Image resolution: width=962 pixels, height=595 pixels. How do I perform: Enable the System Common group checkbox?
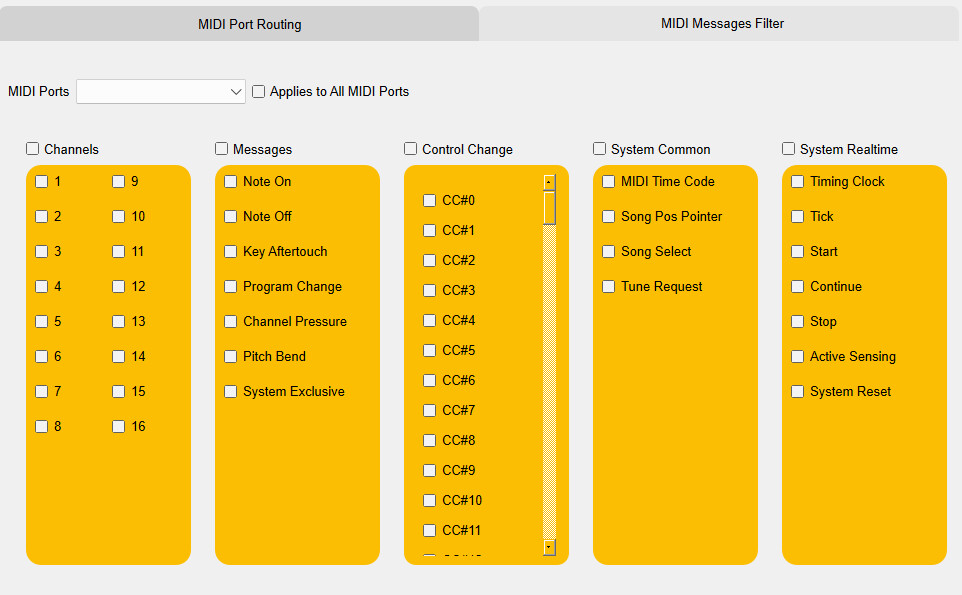[x=600, y=149]
